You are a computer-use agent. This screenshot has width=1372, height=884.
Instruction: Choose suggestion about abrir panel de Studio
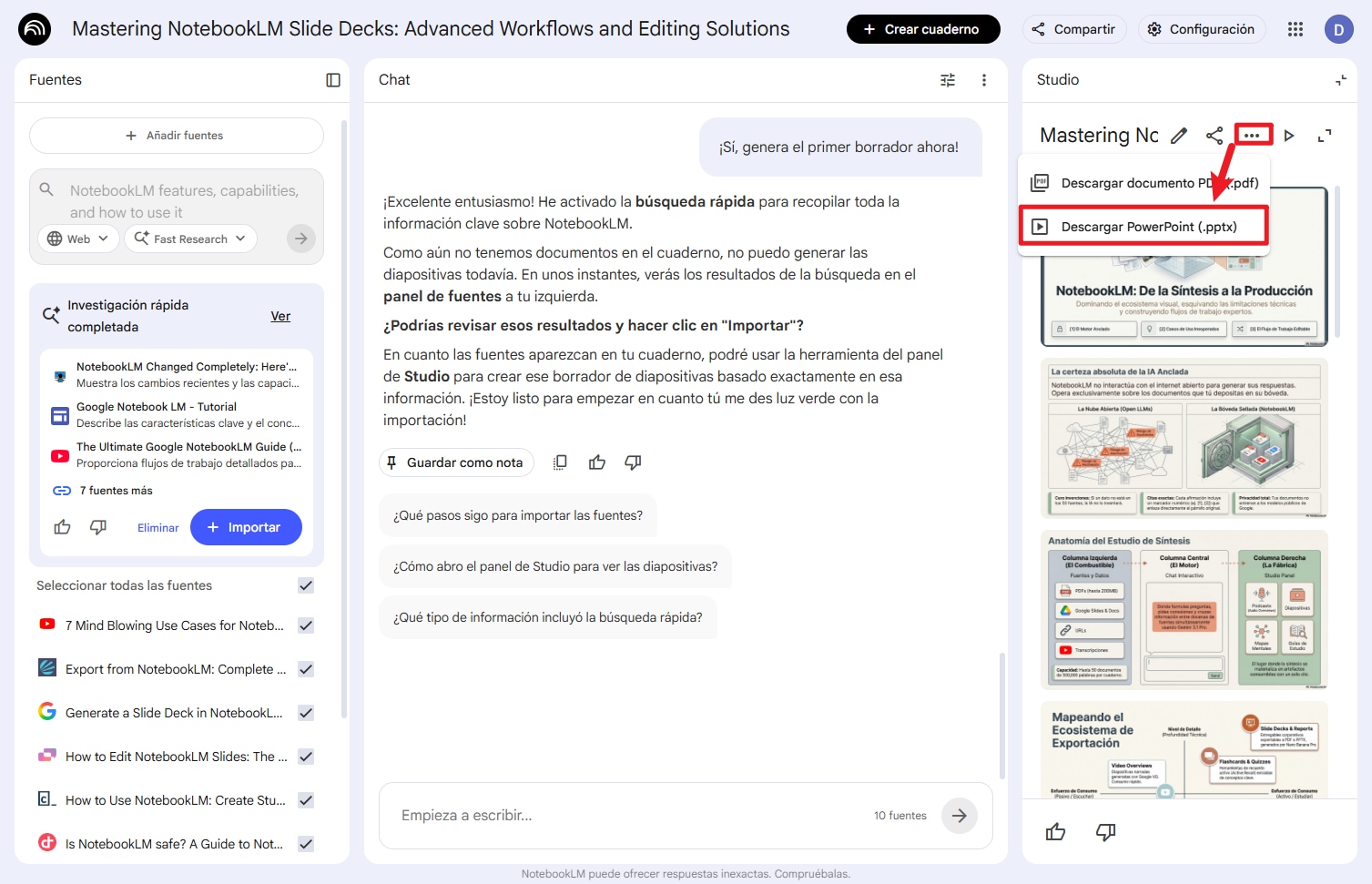555,566
